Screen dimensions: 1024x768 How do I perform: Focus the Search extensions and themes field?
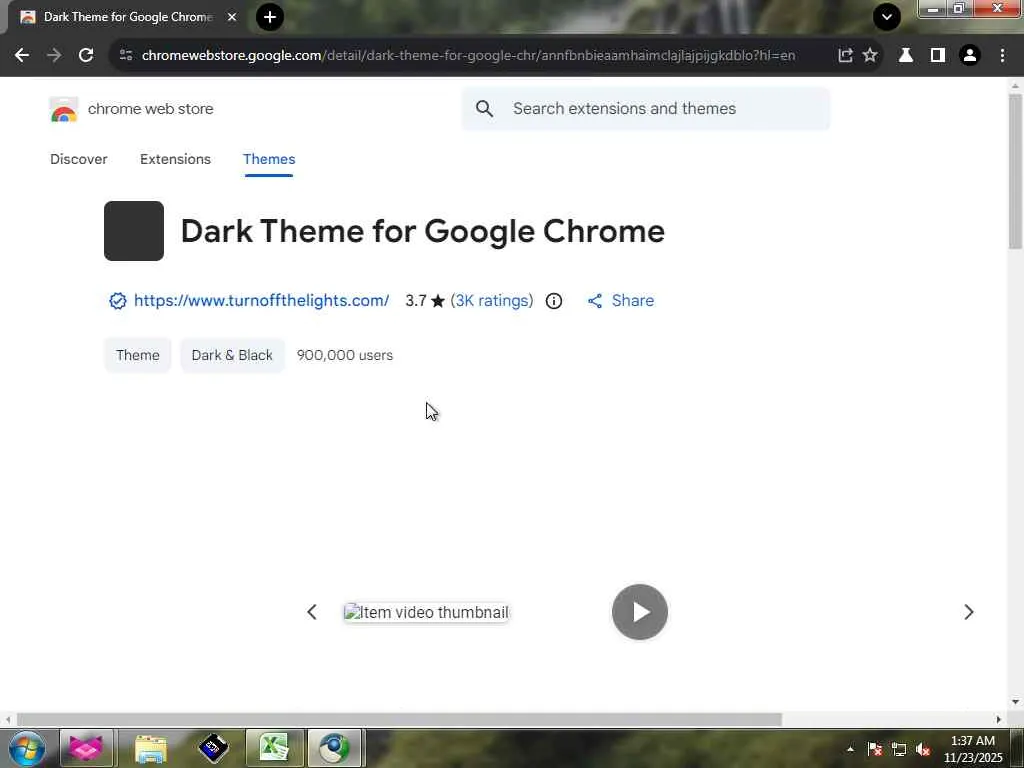coord(646,108)
